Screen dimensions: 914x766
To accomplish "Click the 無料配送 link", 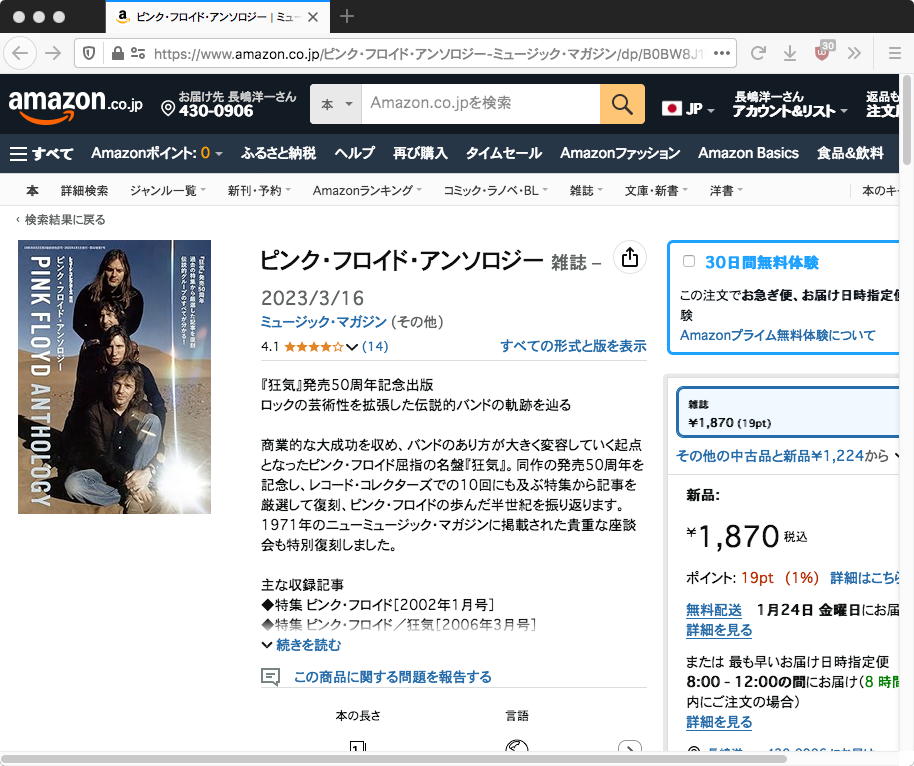I will (713, 610).
